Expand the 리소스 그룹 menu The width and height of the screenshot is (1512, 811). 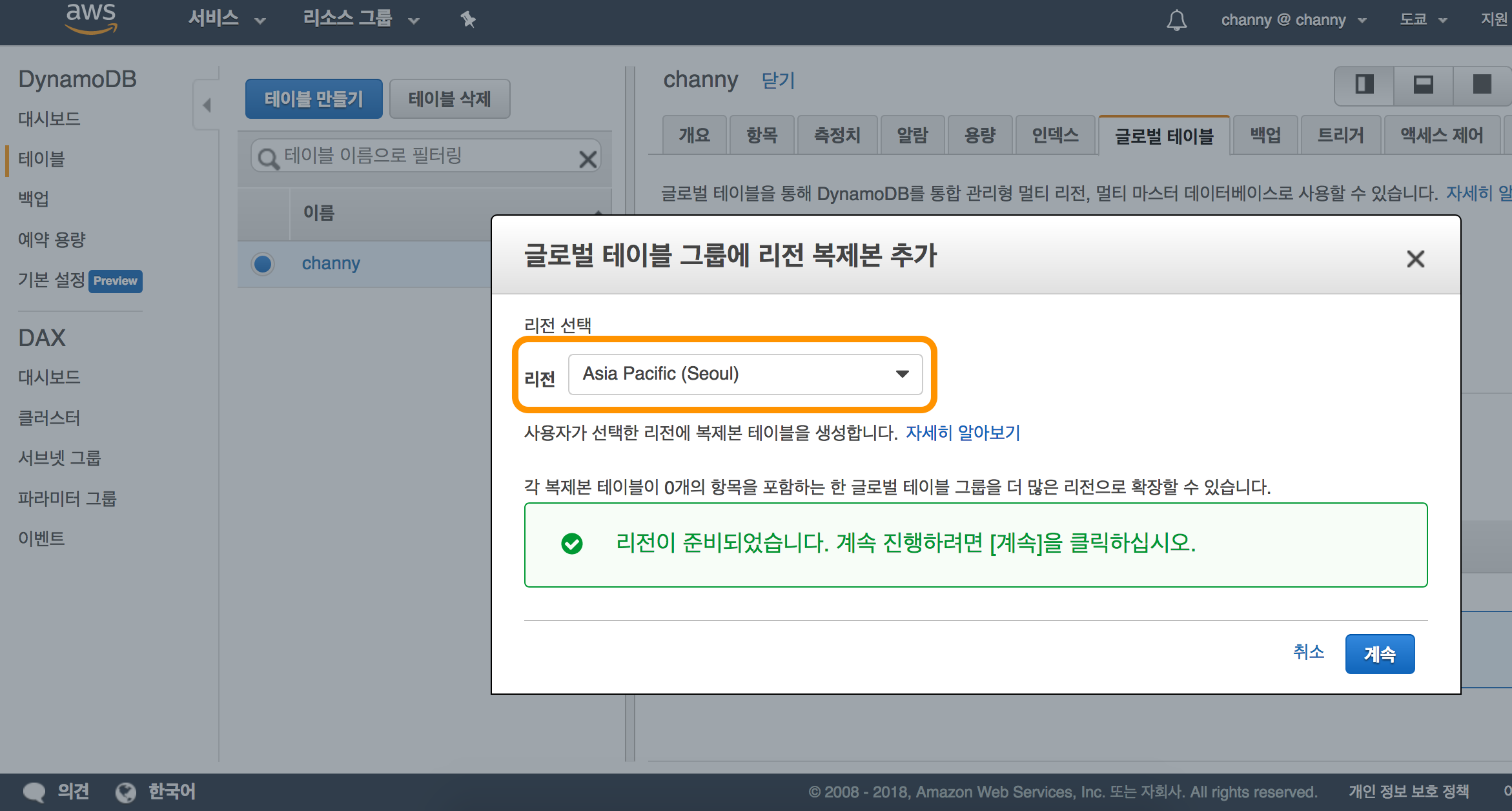tap(360, 19)
